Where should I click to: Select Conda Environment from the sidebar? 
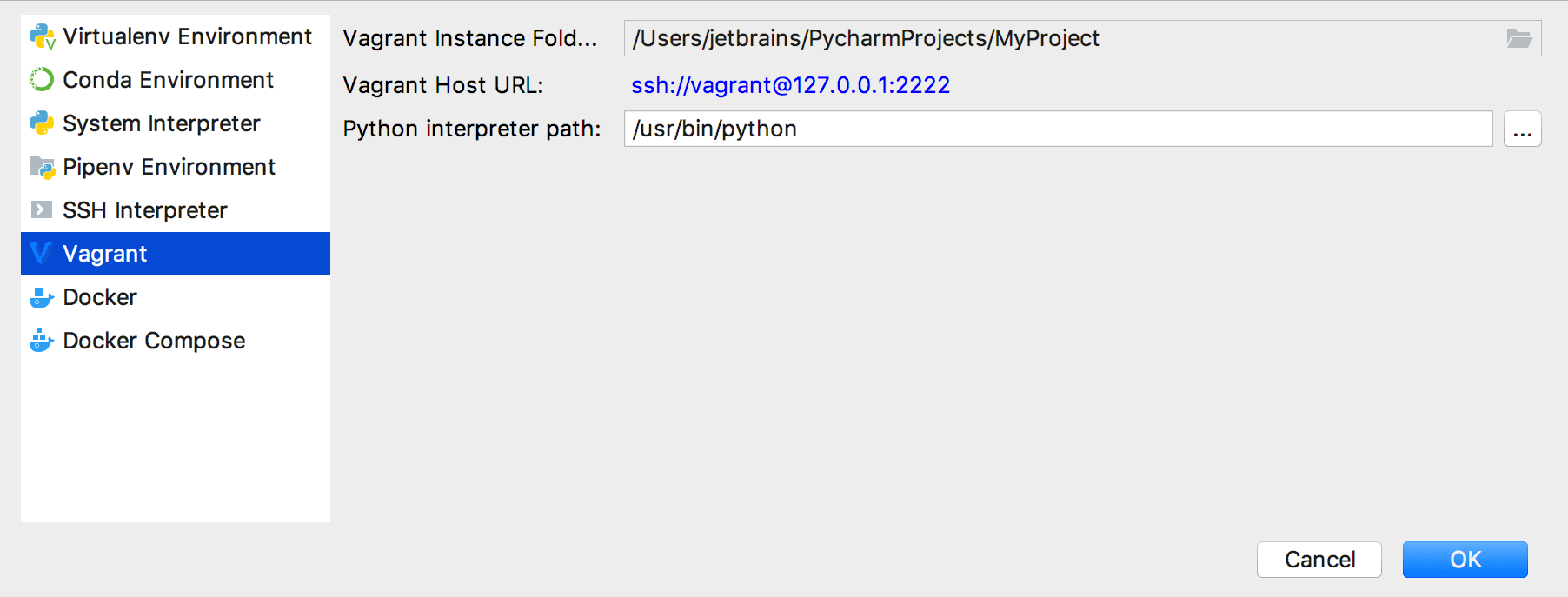click(x=167, y=80)
